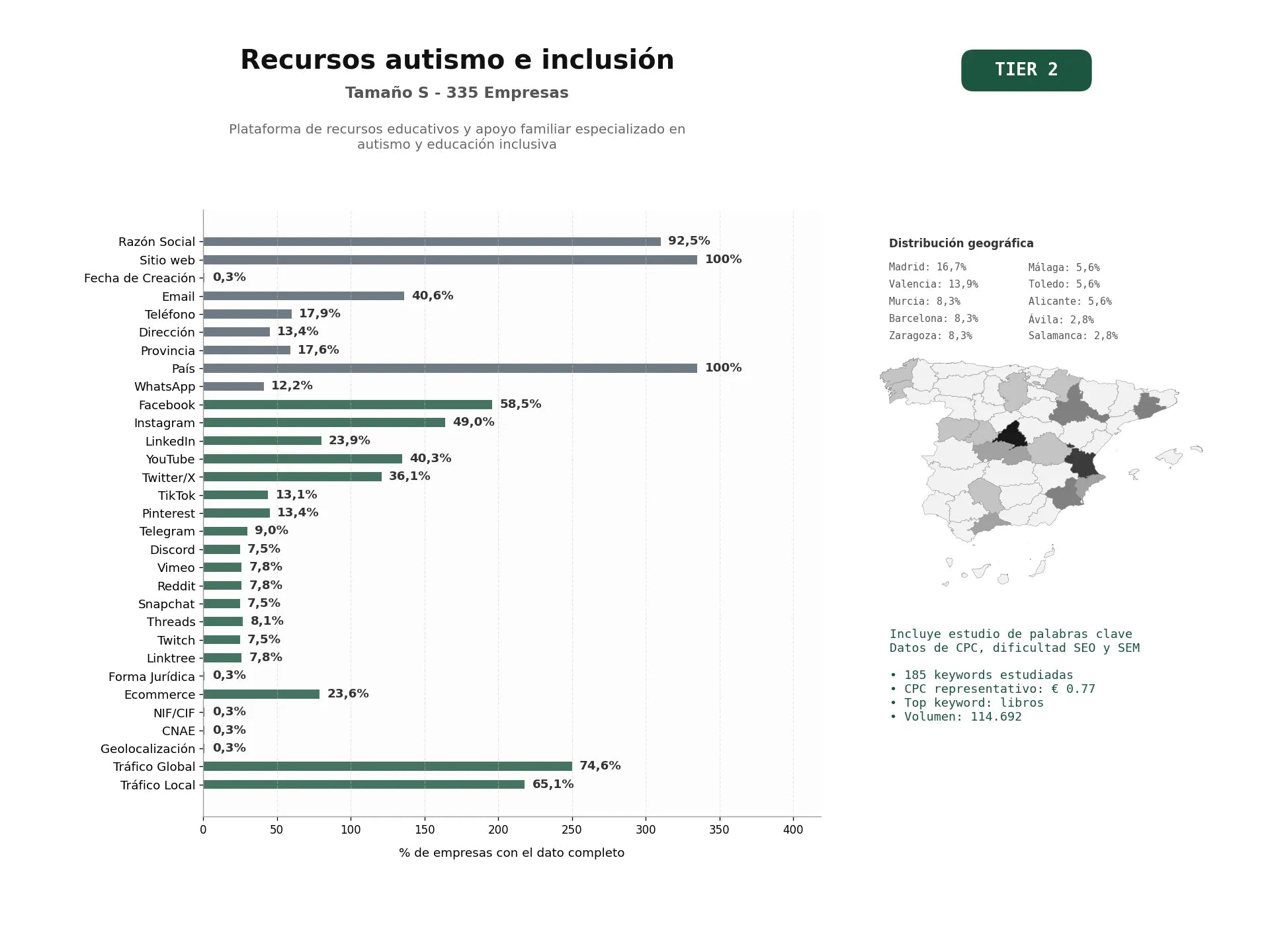Select the Instagram 49,0% value
The width and height of the screenshot is (1270, 952).
(474, 422)
